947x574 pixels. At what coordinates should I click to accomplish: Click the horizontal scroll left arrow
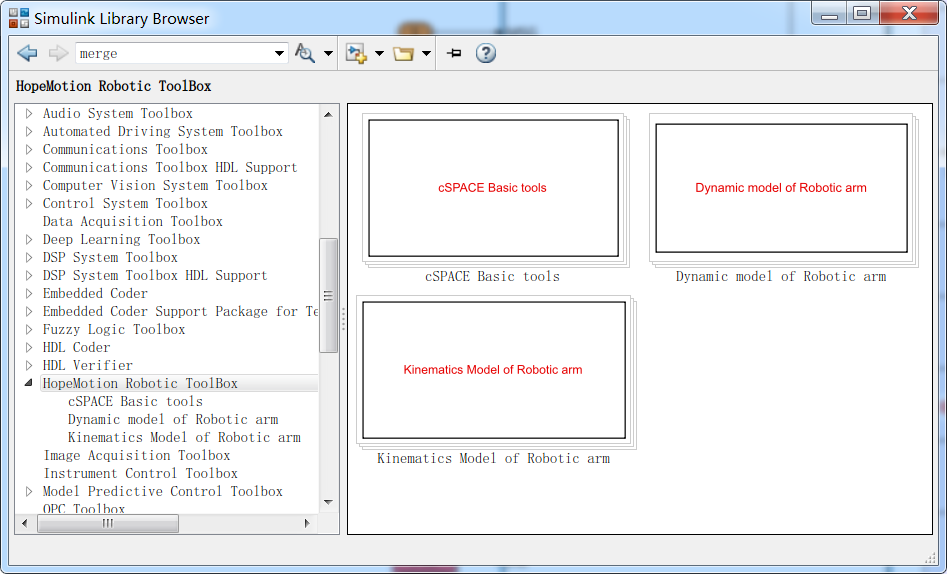click(x=25, y=523)
